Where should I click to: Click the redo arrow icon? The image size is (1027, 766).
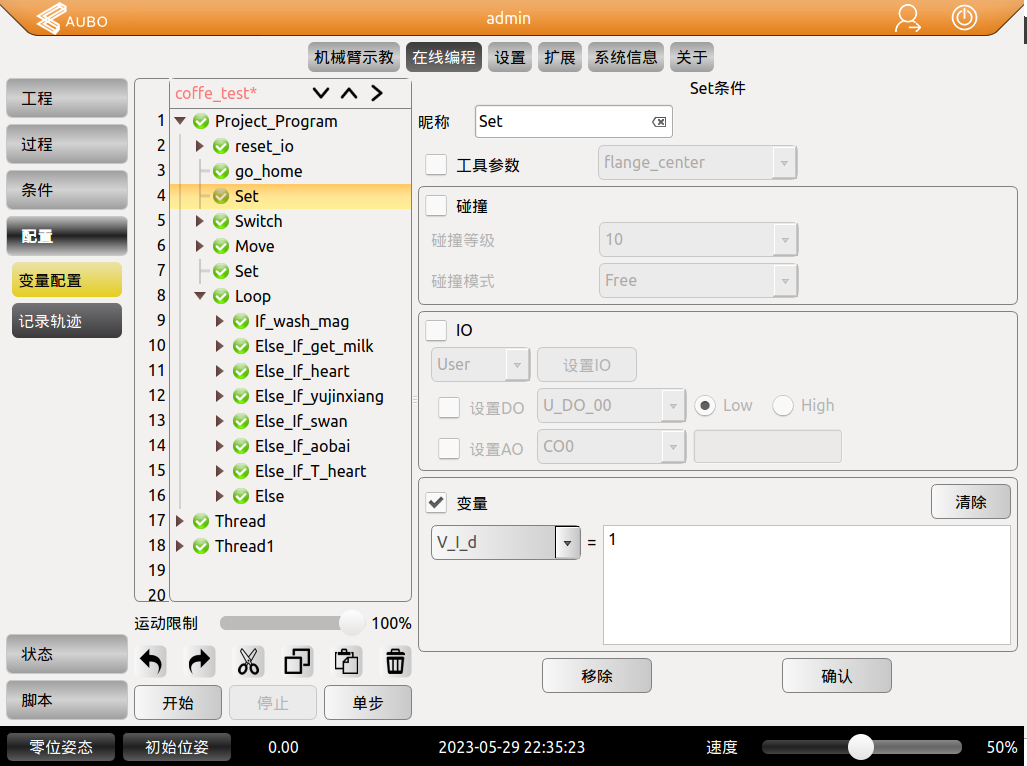200,661
